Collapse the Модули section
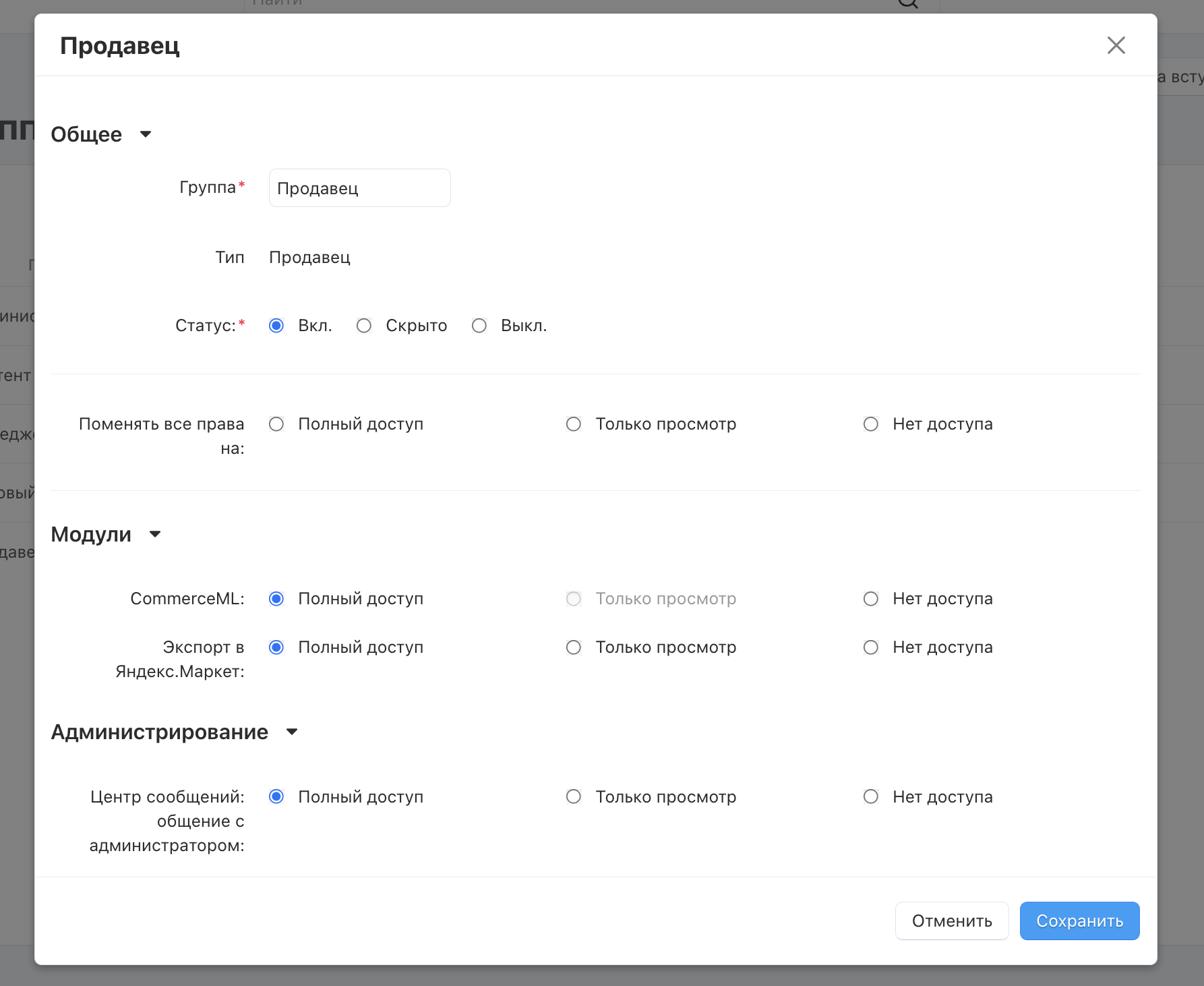 pyautogui.click(x=155, y=534)
